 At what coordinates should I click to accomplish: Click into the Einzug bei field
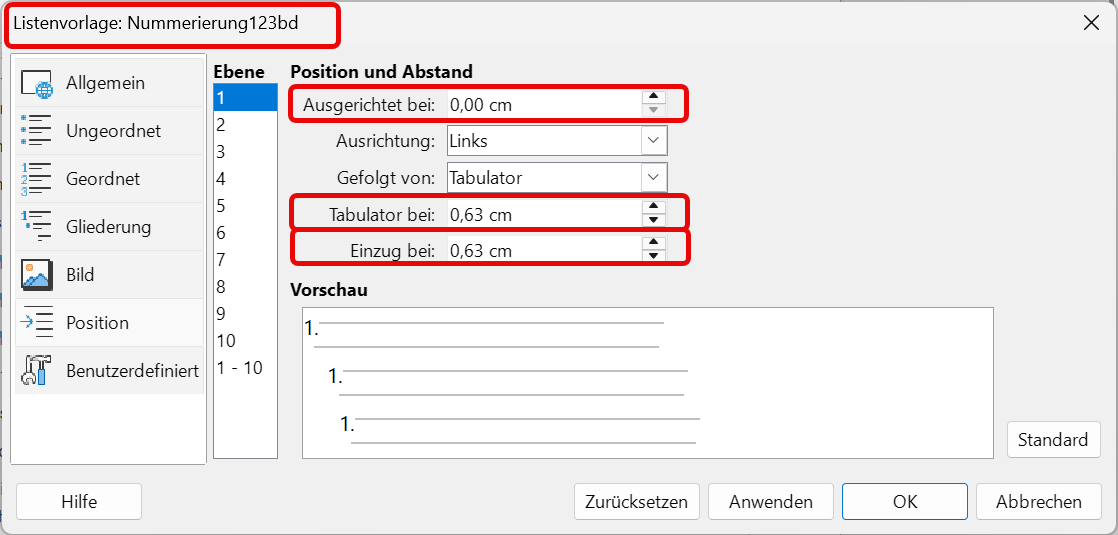coord(540,251)
